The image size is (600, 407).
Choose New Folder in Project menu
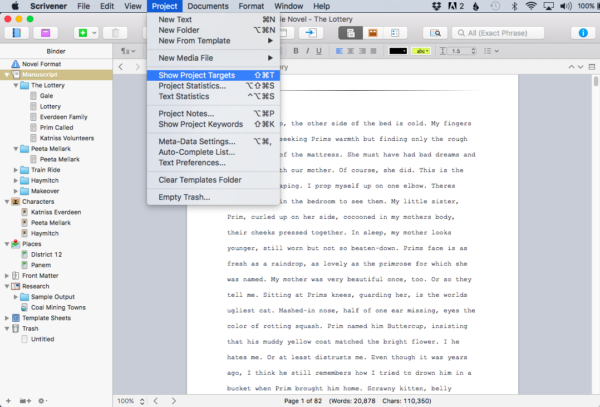point(213,30)
